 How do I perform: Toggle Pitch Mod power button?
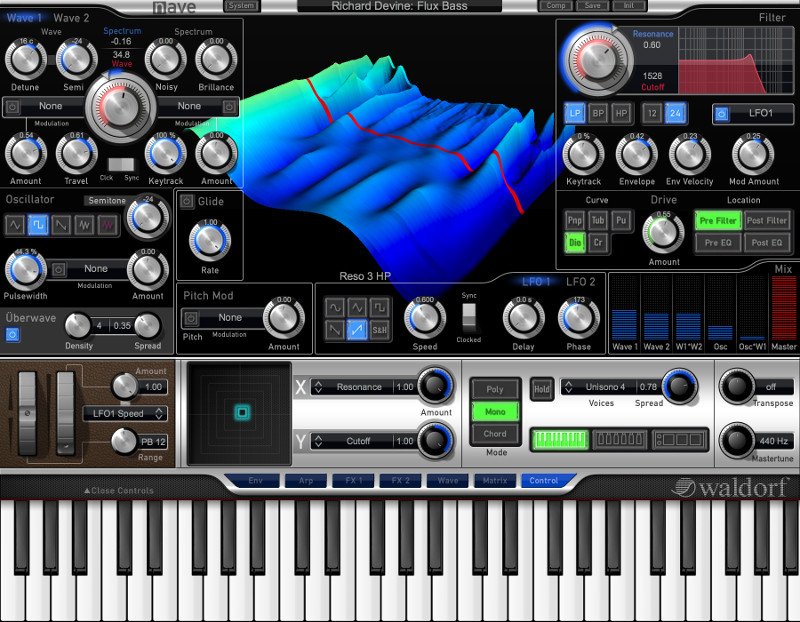coord(191,318)
